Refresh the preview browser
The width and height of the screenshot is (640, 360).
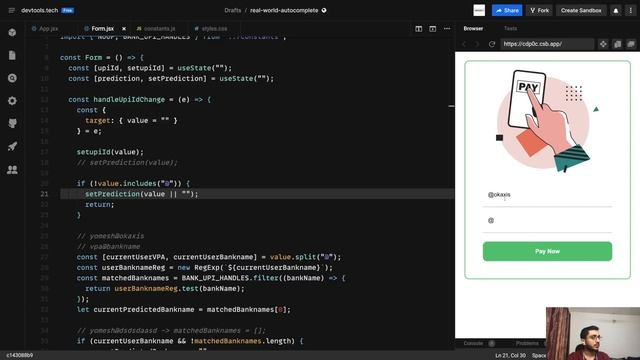click(x=491, y=44)
